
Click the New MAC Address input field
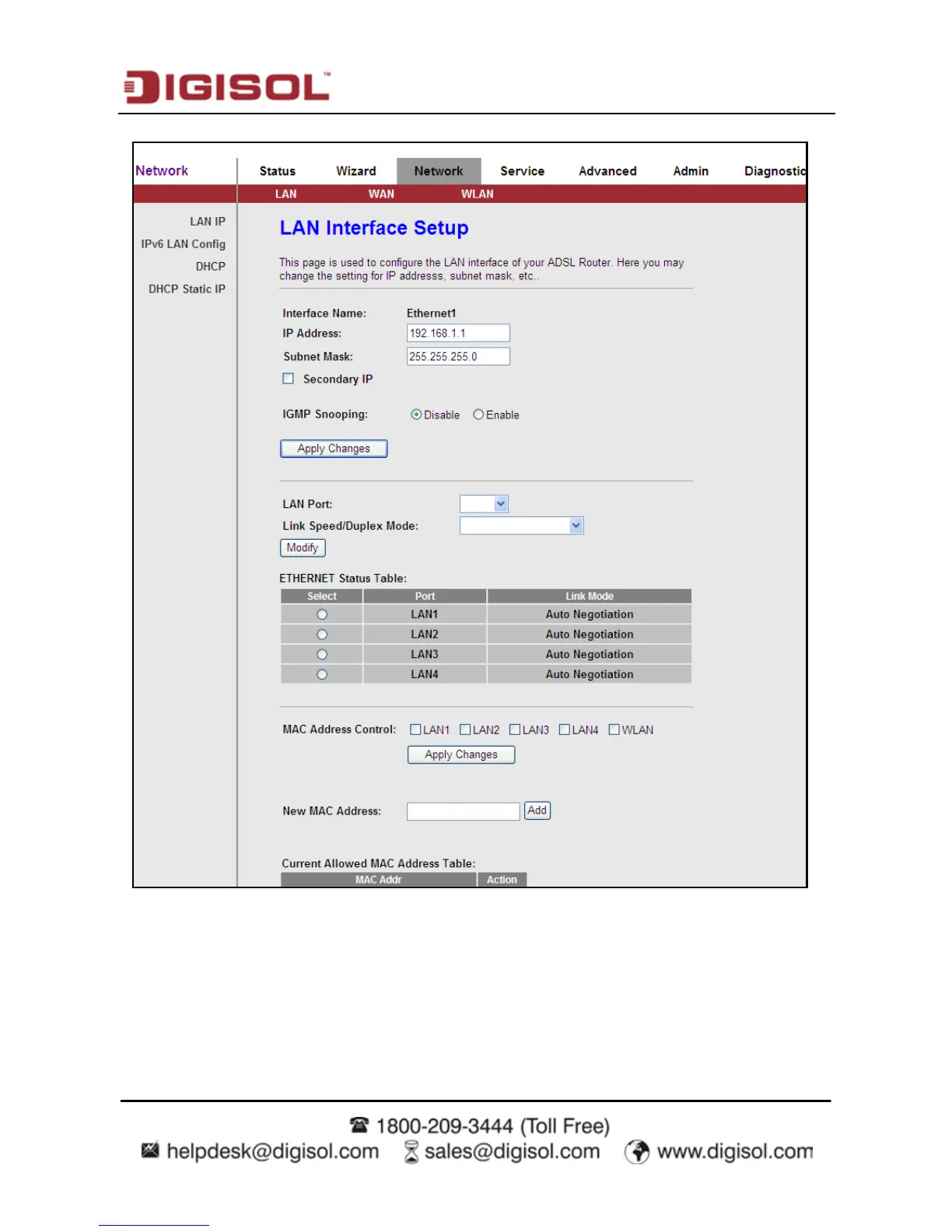tap(463, 811)
